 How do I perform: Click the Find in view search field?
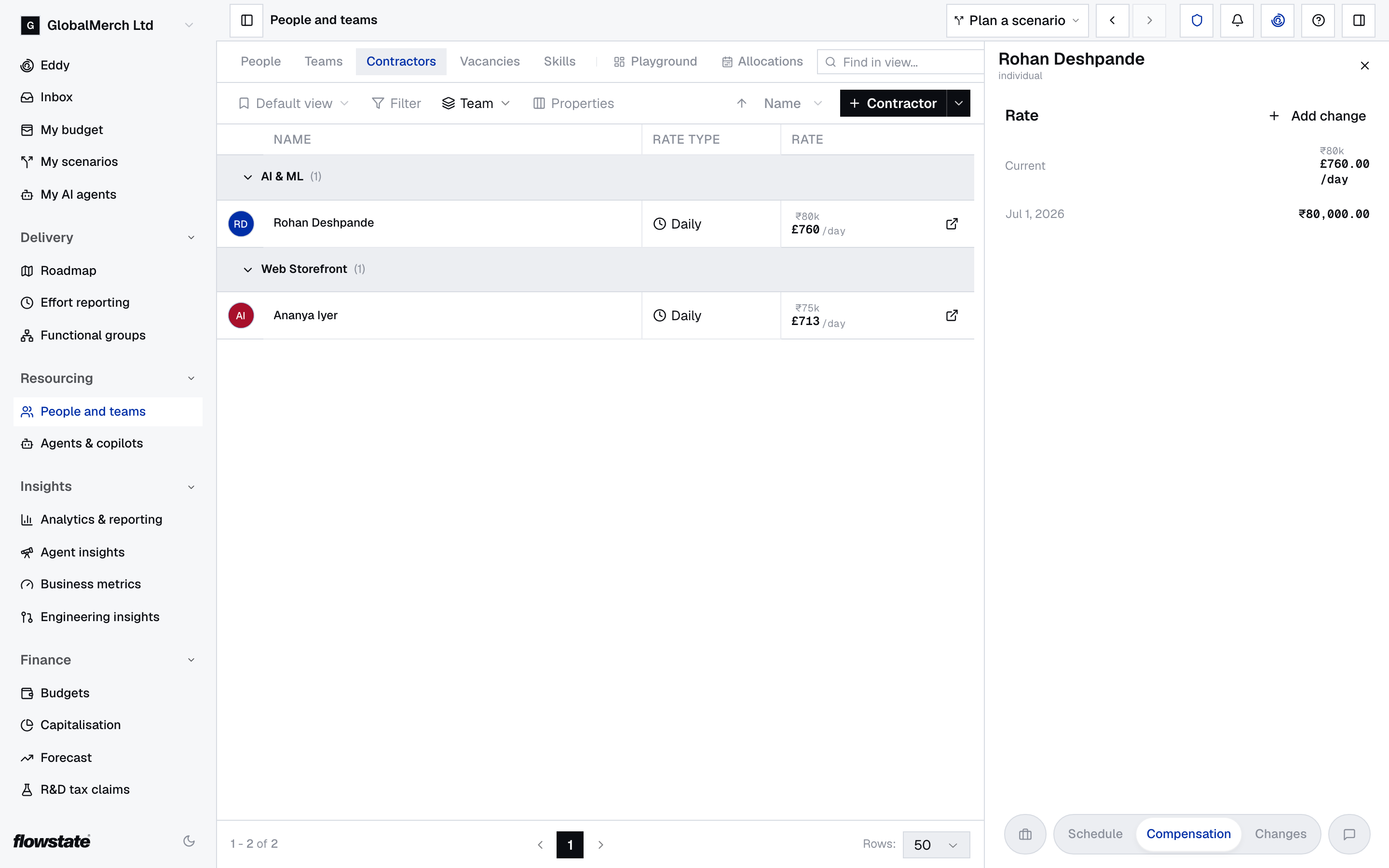[900, 62]
